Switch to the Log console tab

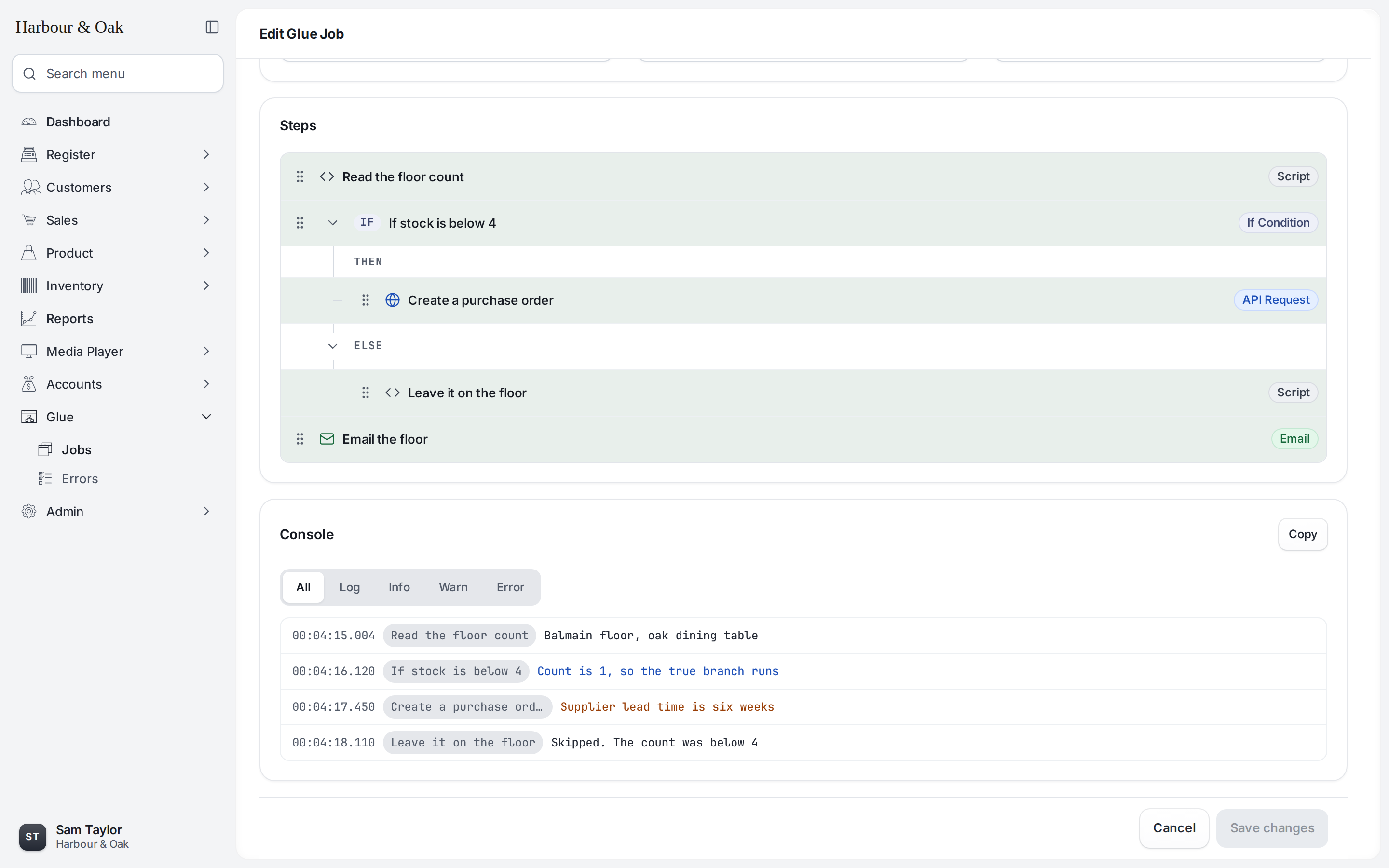pyautogui.click(x=349, y=587)
